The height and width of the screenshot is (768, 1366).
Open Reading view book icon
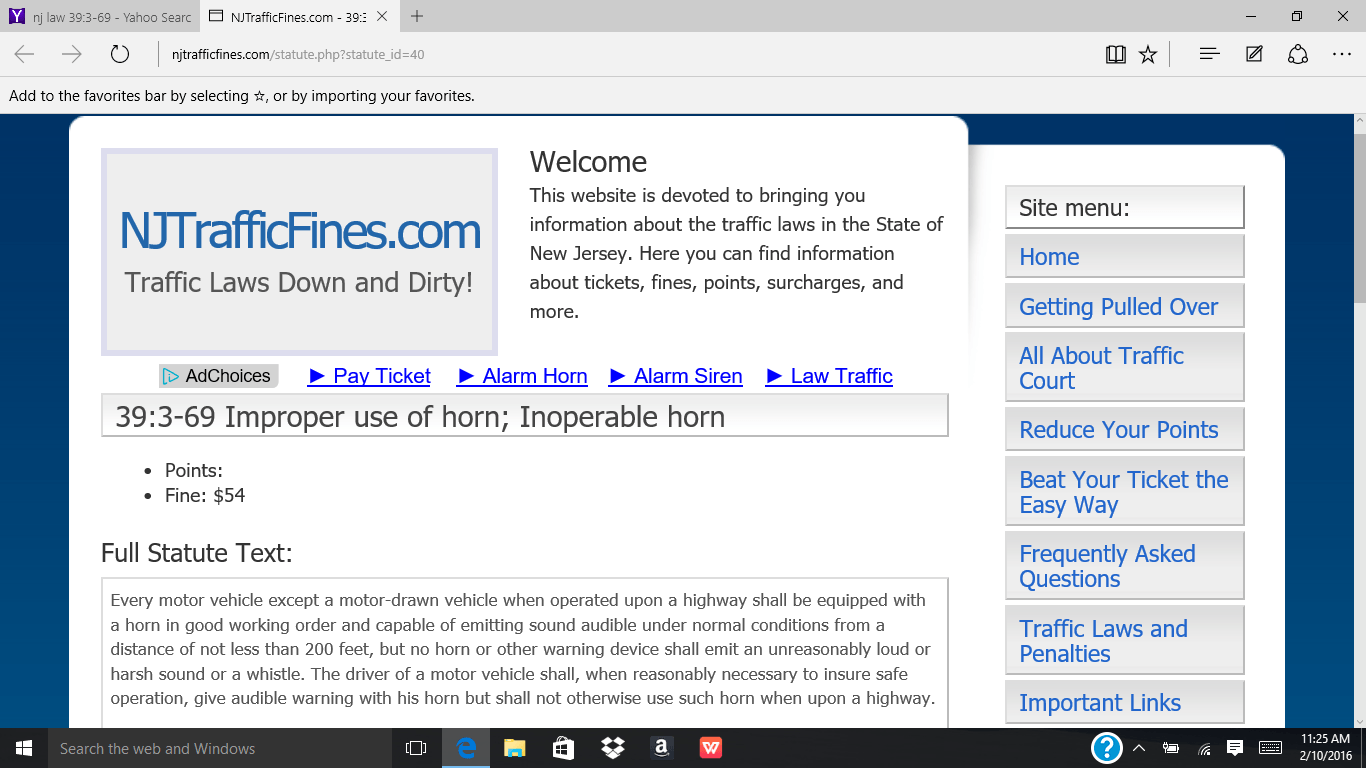coord(1116,54)
